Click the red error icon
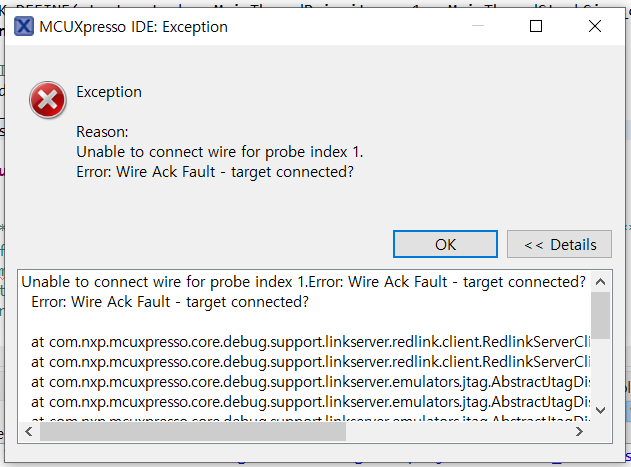Screen dimensions: 631x467 [48, 101]
